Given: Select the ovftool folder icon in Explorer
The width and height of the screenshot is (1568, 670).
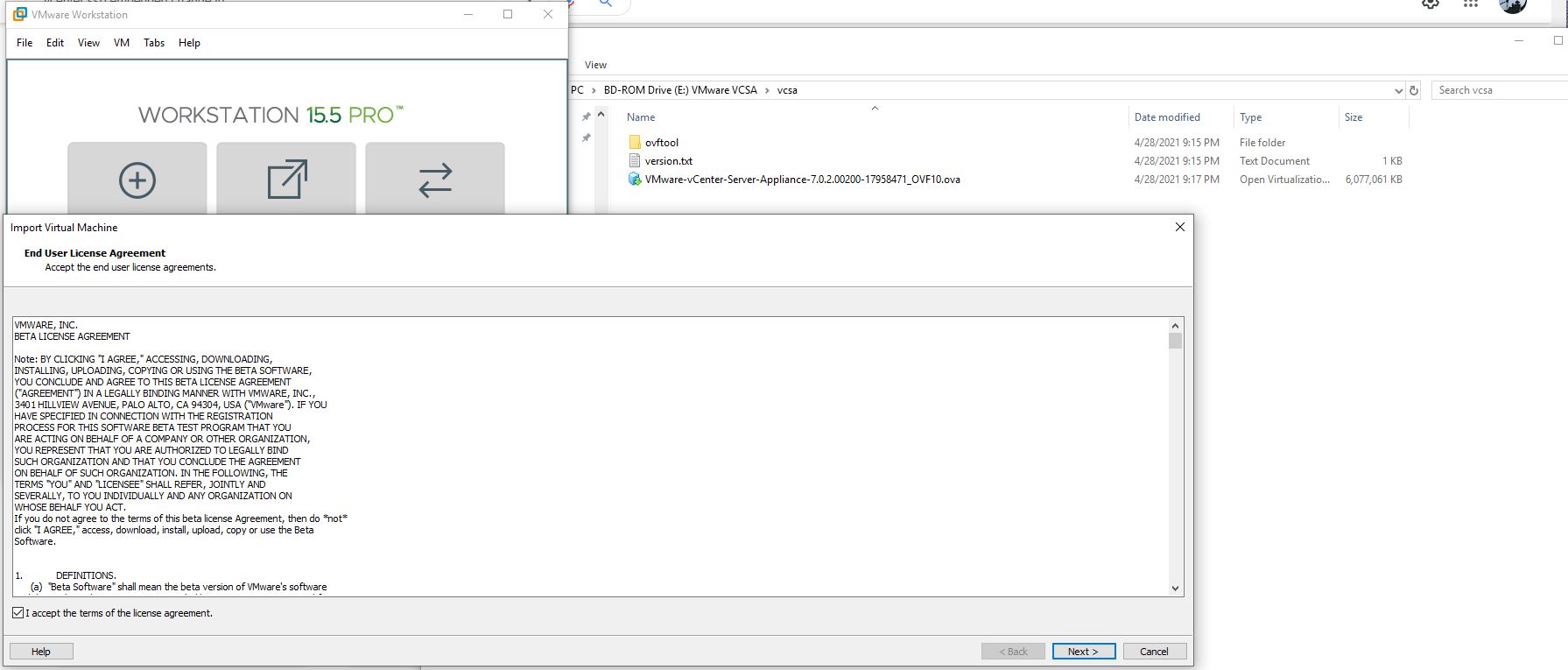Looking at the screenshot, I should click(635, 143).
